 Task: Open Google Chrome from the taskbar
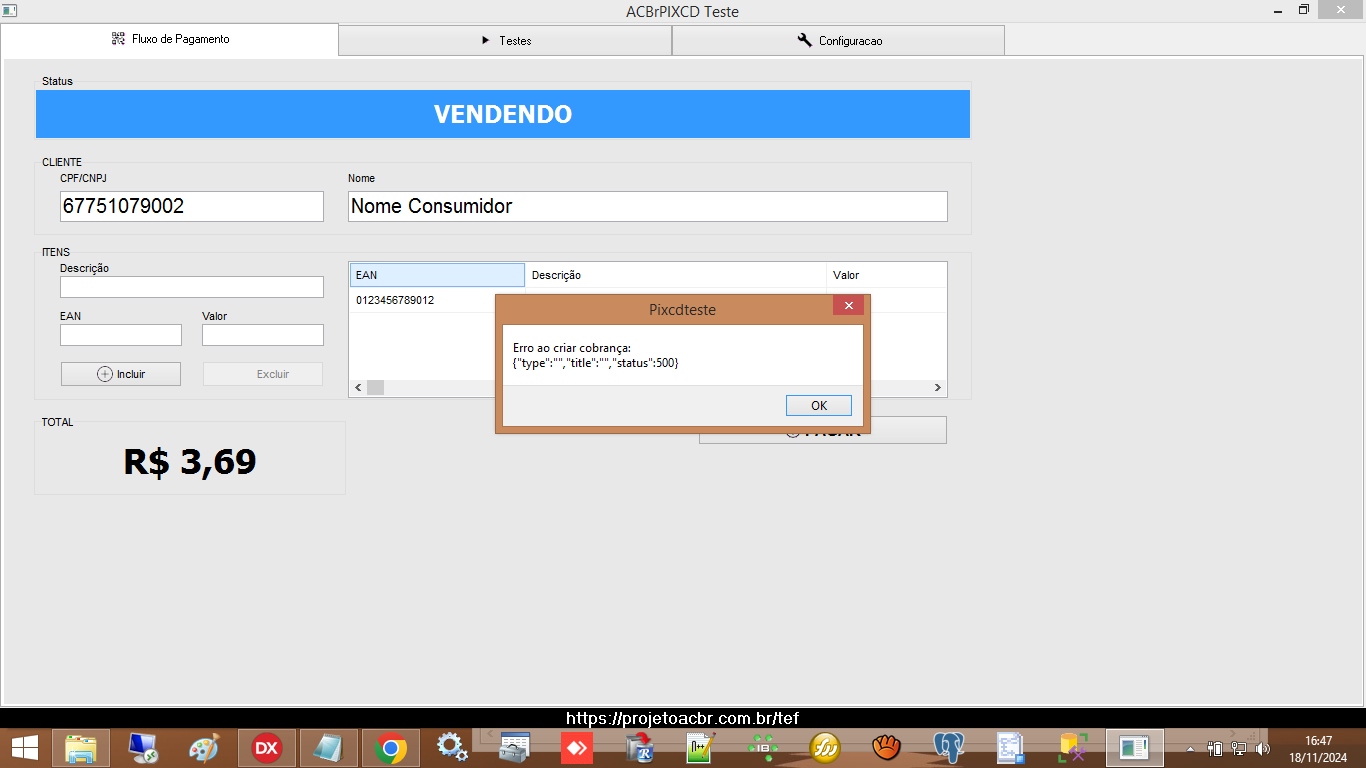click(391, 747)
